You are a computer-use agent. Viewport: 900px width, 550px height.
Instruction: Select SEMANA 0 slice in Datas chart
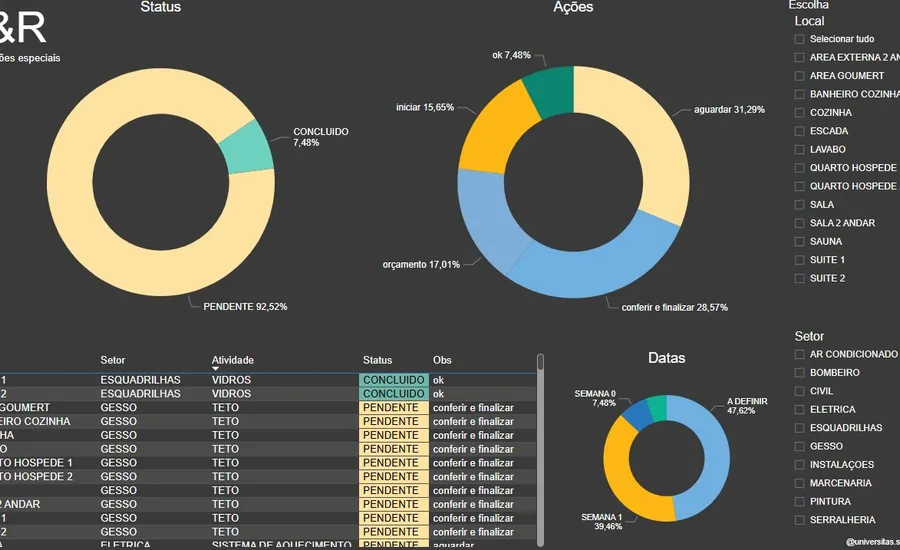point(636,413)
